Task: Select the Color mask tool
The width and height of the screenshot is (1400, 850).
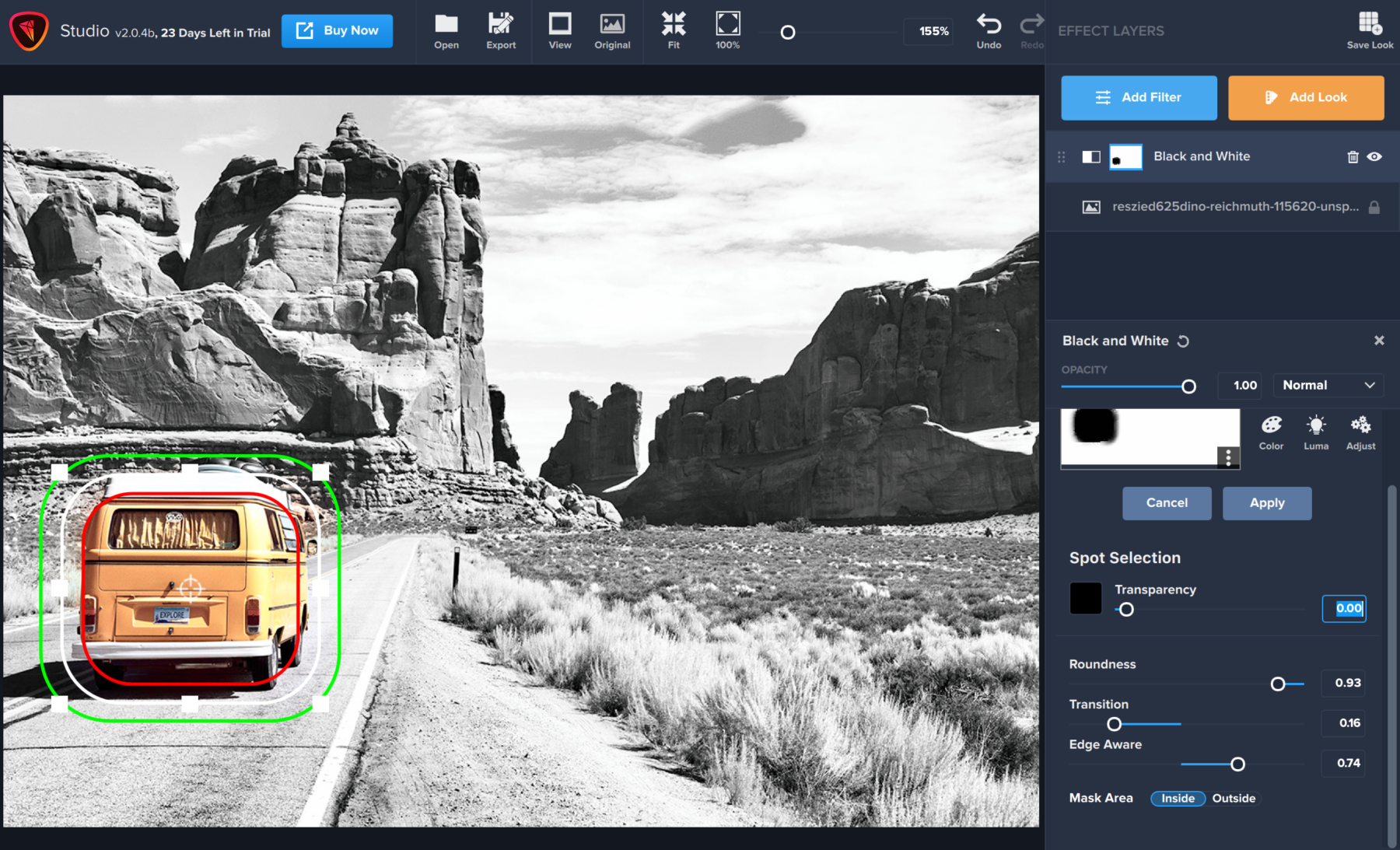Action: pyautogui.click(x=1271, y=432)
